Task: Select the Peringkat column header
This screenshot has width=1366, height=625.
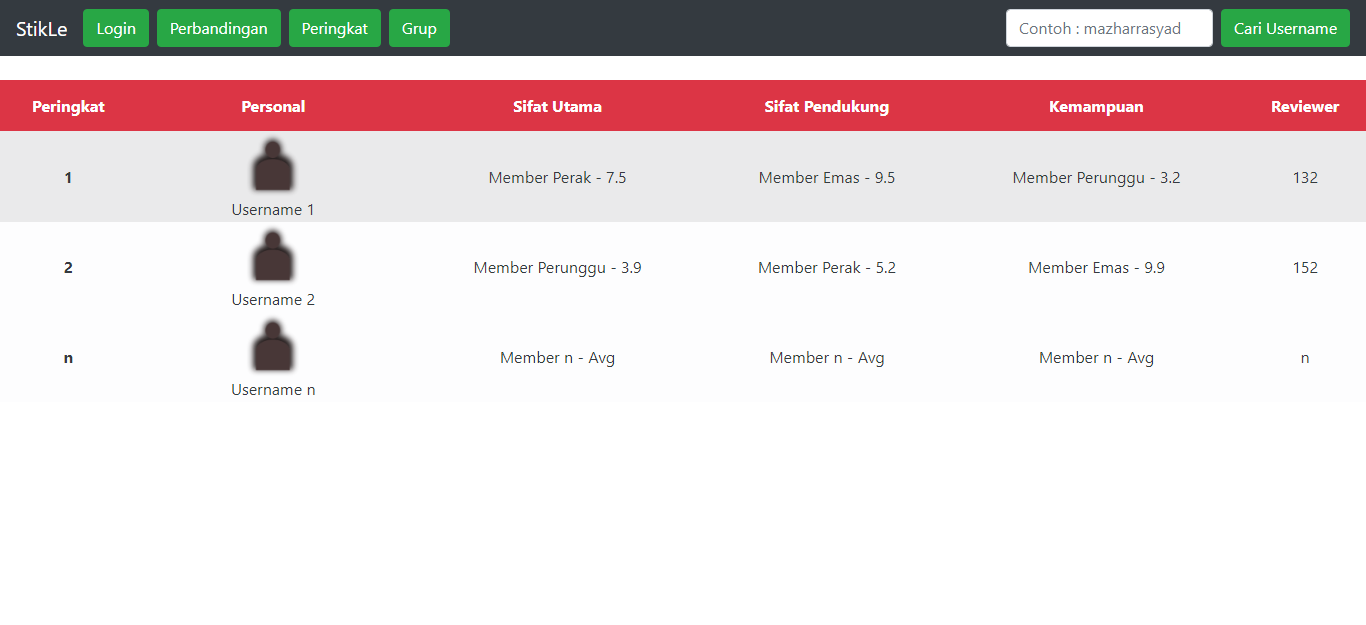Action: click(68, 106)
